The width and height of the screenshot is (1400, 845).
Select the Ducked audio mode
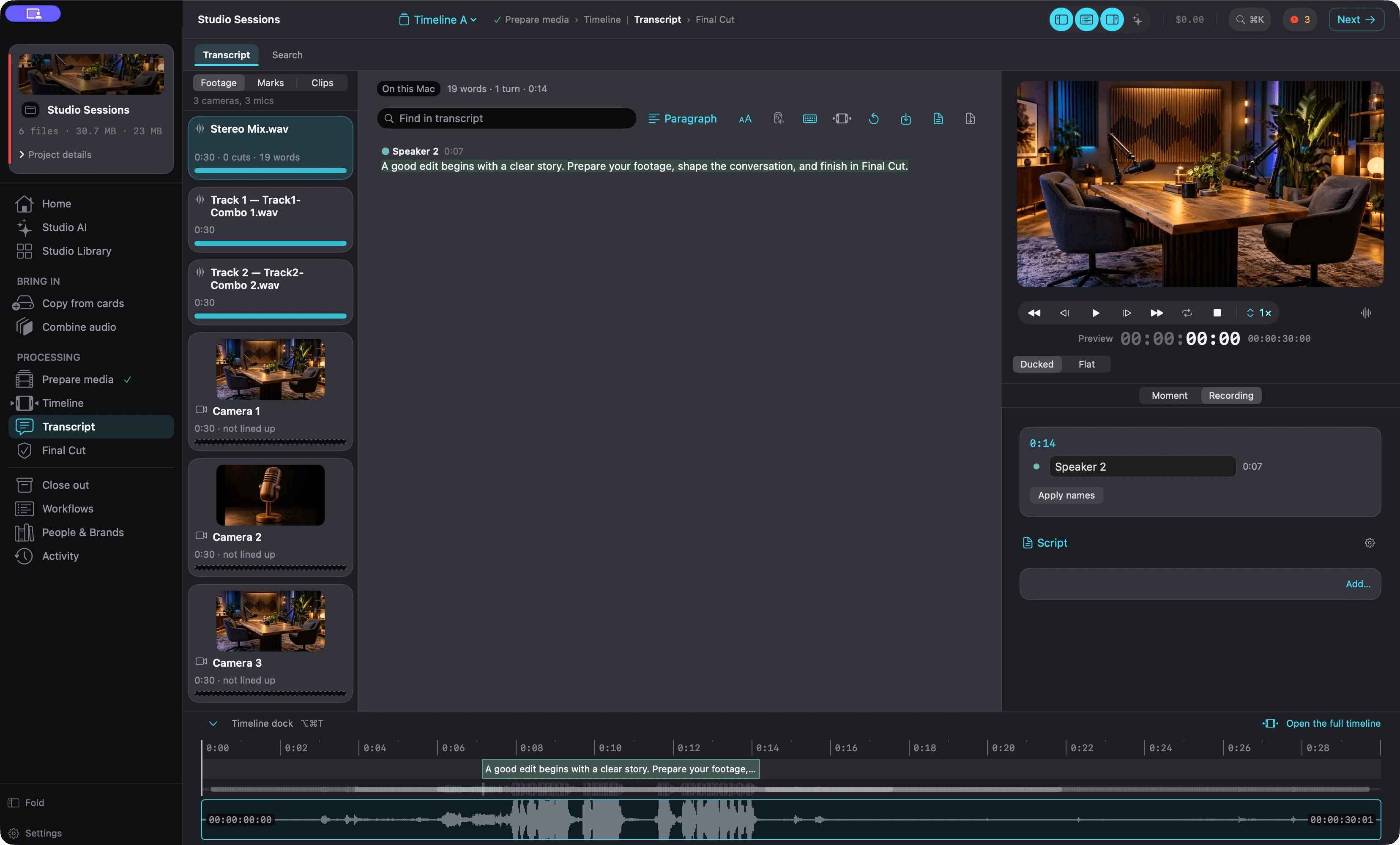click(x=1036, y=364)
